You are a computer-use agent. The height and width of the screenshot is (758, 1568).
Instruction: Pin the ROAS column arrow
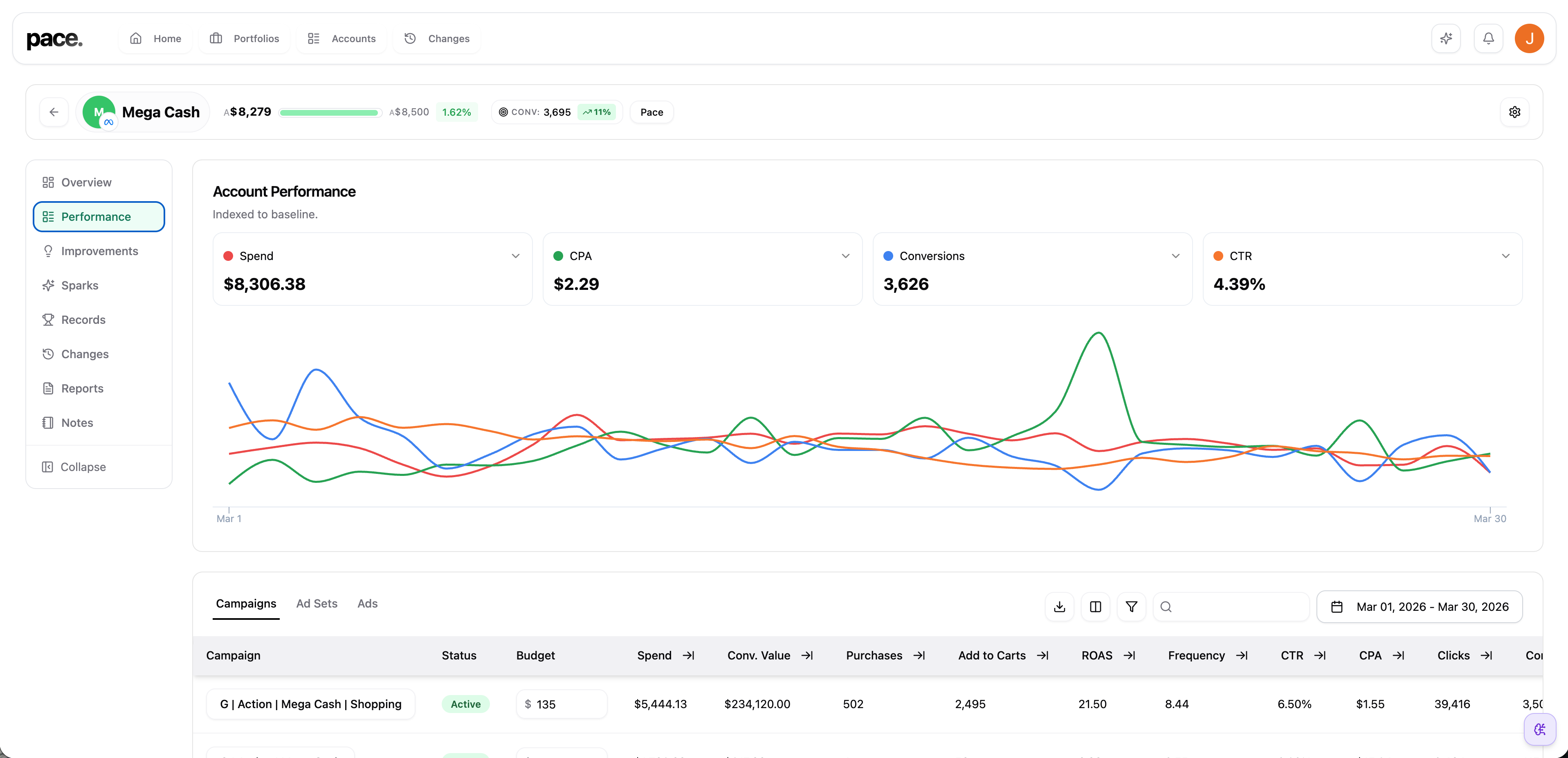pyautogui.click(x=1129, y=655)
